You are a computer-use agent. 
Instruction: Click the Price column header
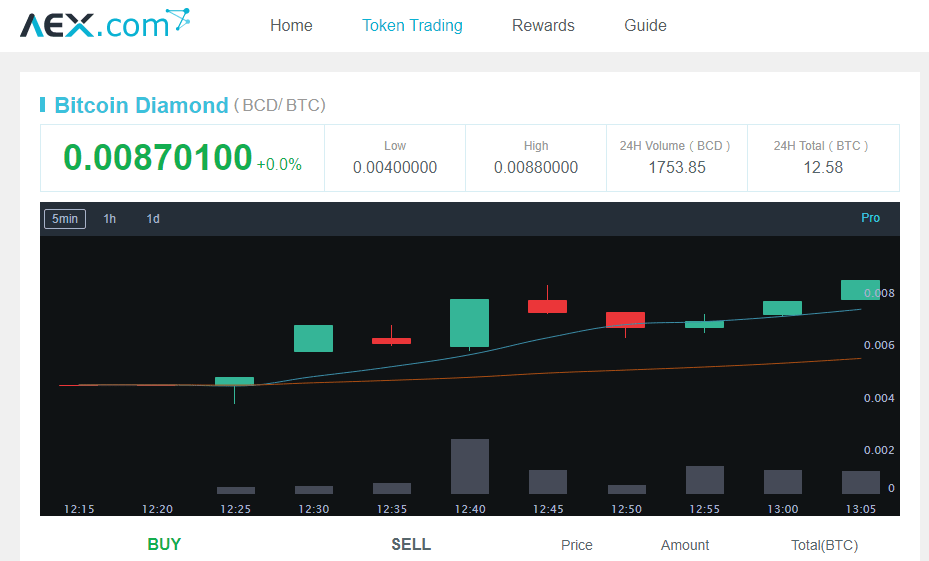coord(576,545)
